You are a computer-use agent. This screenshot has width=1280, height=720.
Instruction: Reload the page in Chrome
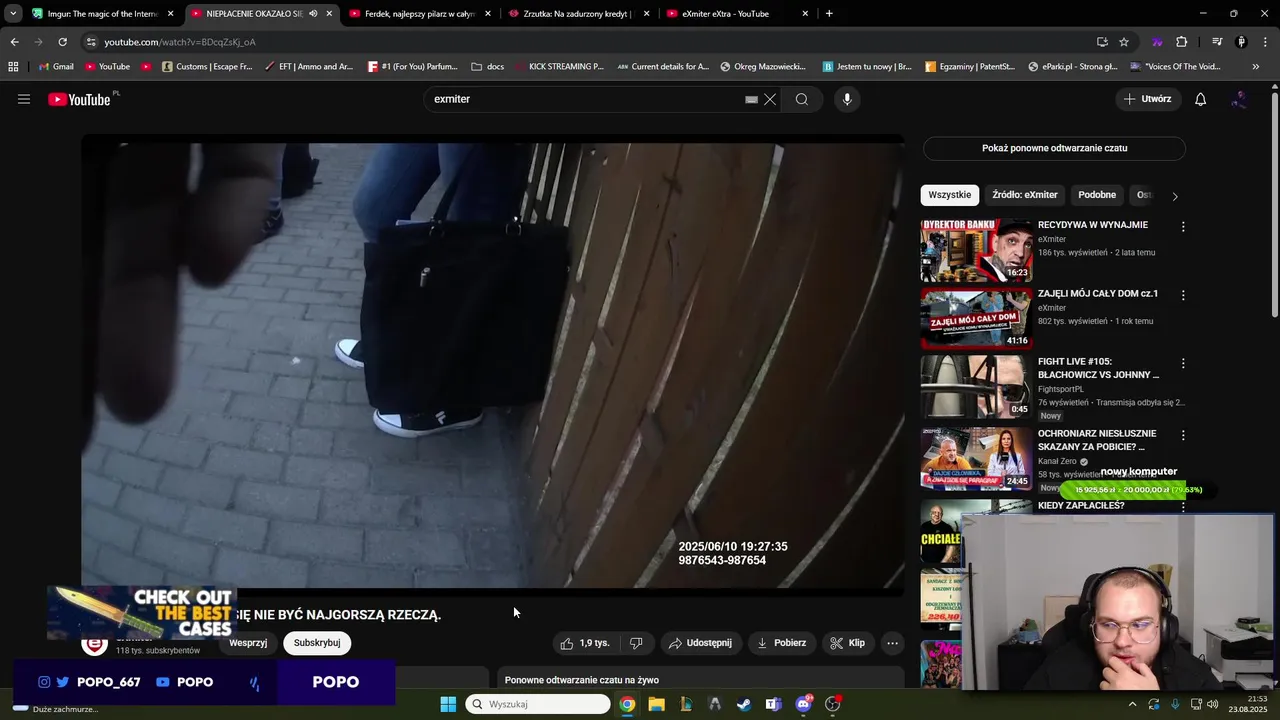[62, 42]
